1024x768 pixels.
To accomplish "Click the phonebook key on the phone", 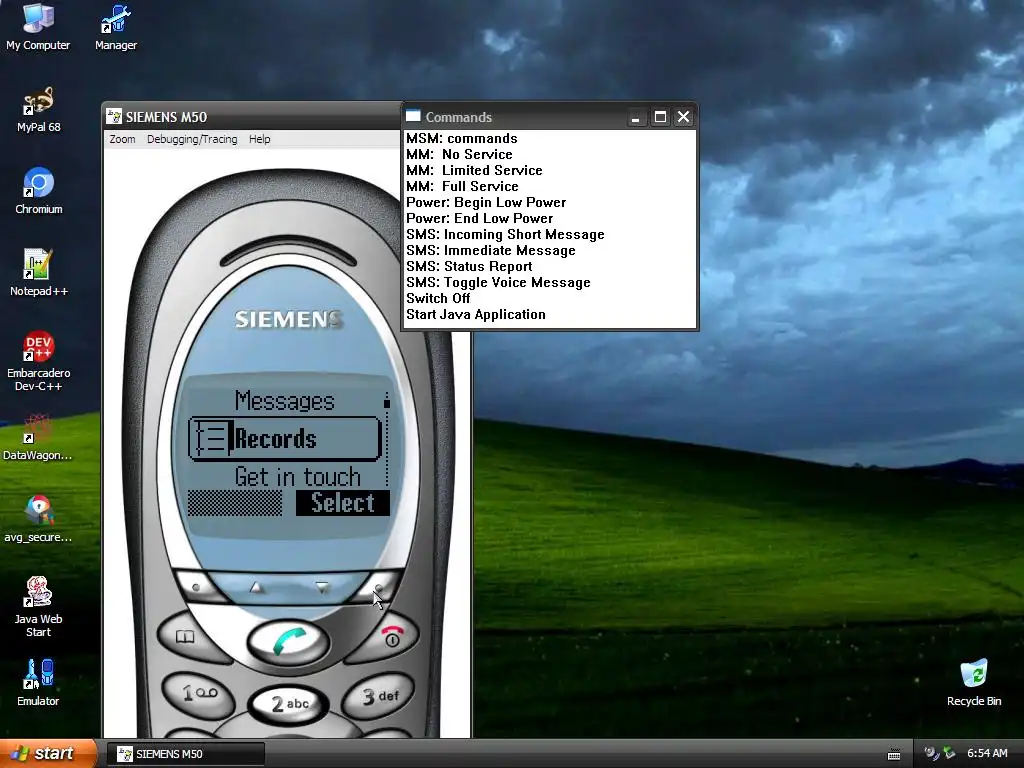I will (187, 637).
